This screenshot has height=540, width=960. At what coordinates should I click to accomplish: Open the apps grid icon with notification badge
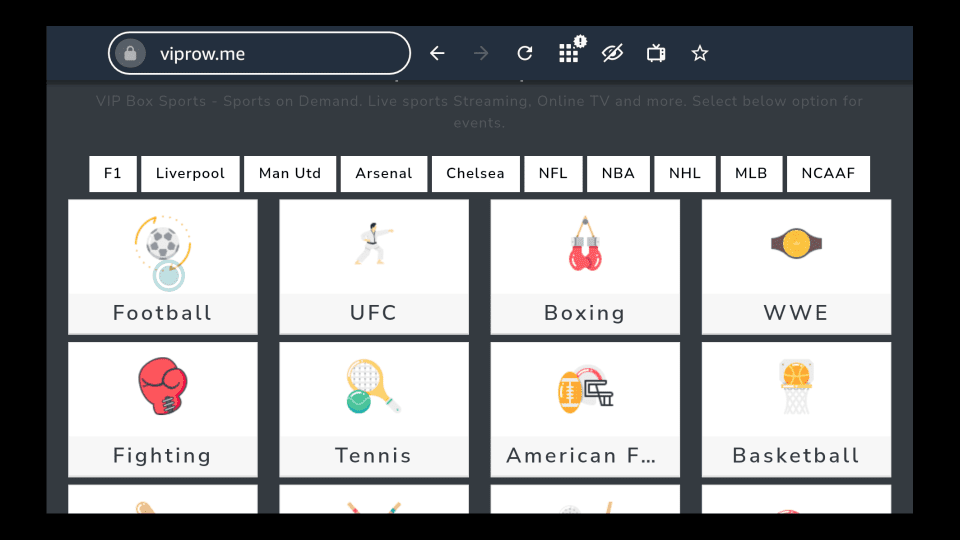click(571, 51)
